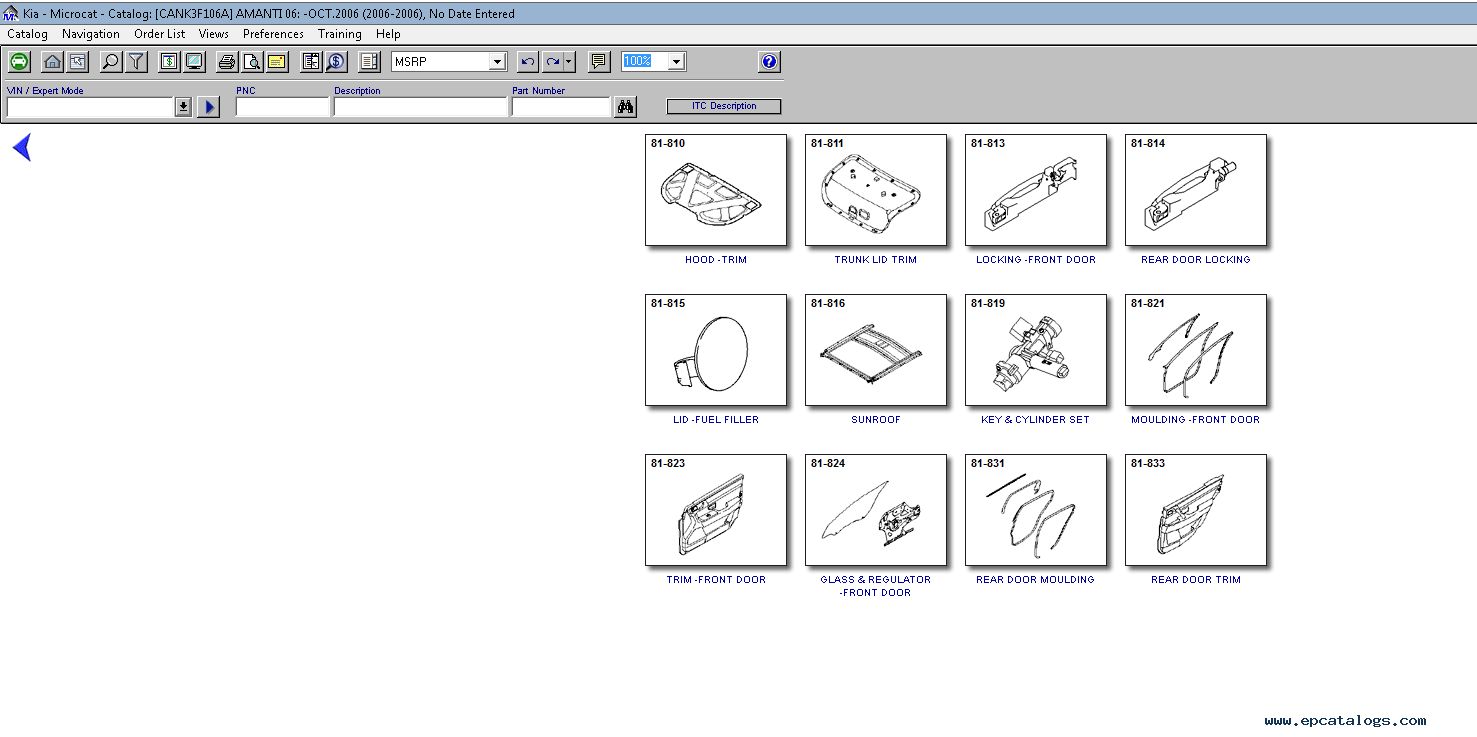Click the large blue back arrow
1477x737 pixels.
click(x=22, y=148)
